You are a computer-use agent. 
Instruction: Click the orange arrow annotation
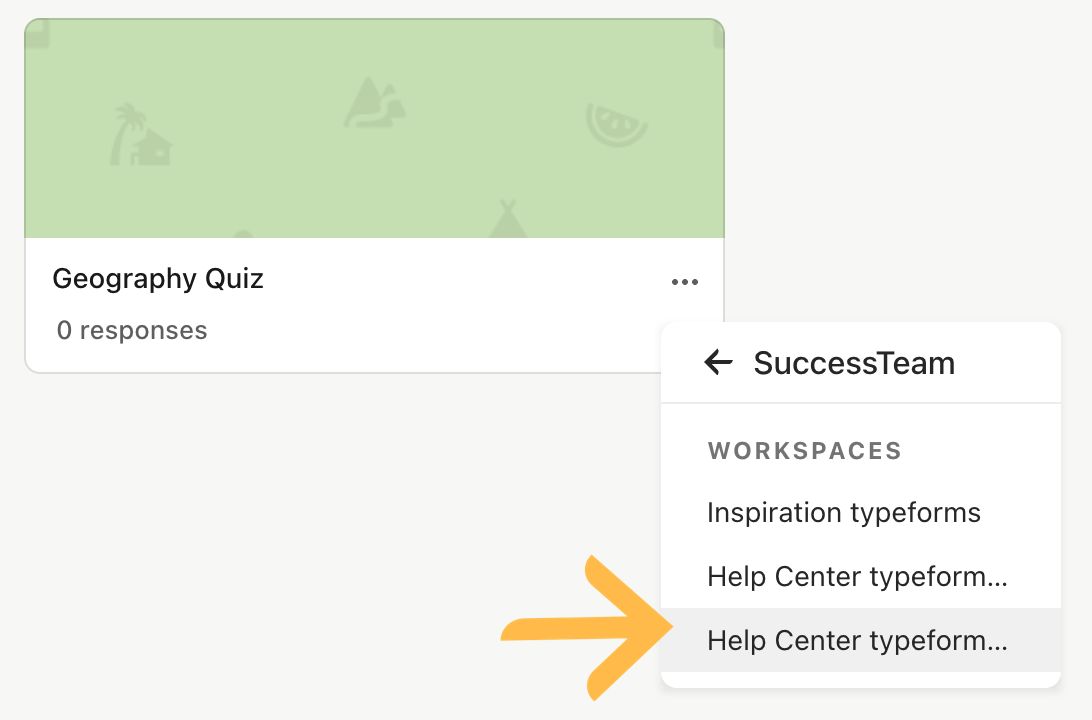click(x=586, y=628)
